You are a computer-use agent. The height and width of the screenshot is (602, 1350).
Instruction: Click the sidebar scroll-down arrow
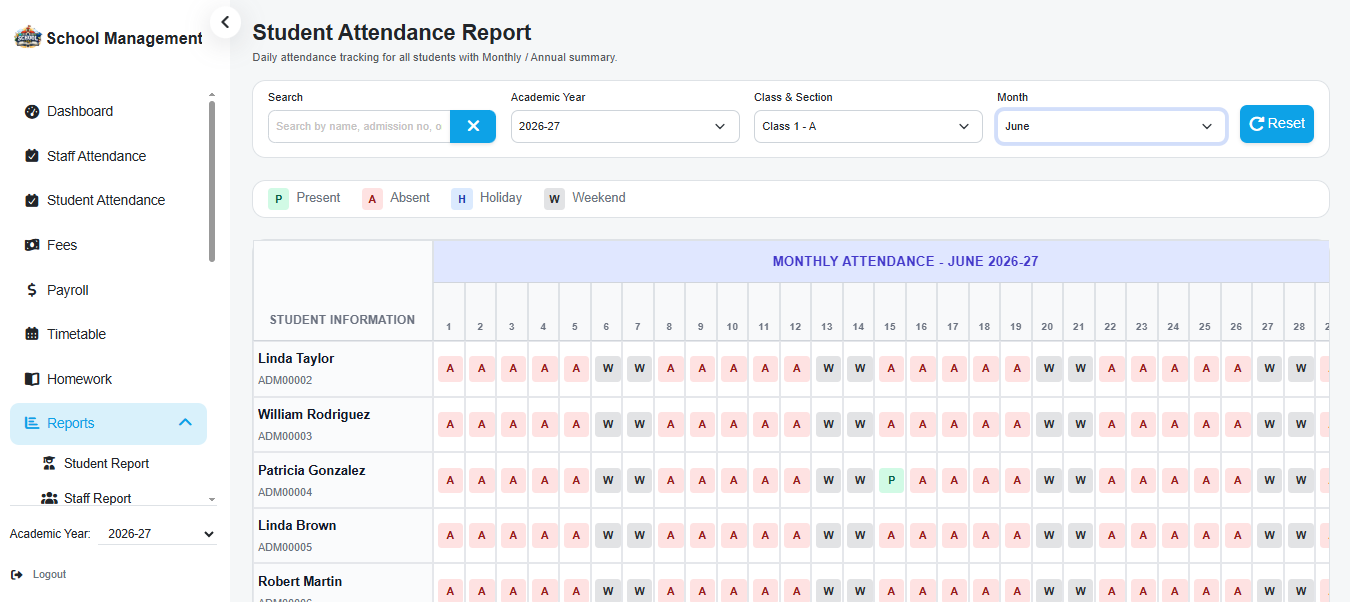[x=212, y=499]
